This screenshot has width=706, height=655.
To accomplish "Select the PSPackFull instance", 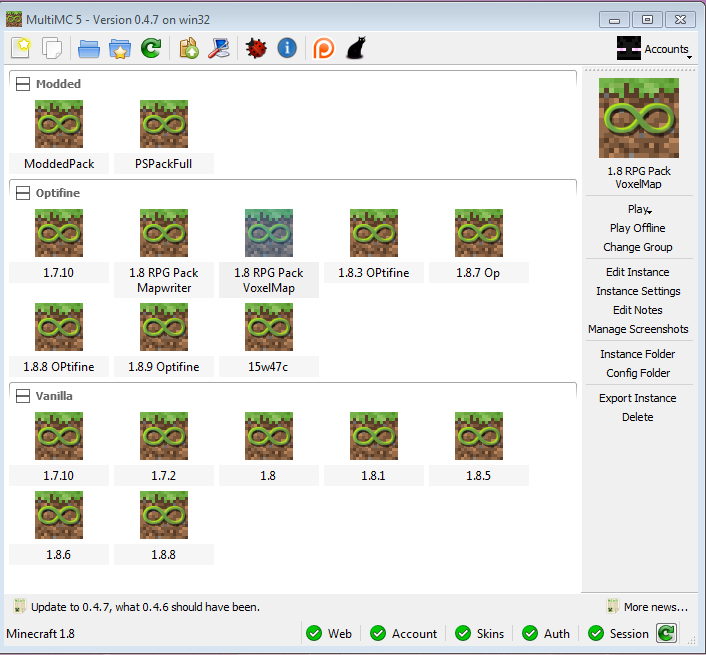I will pyautogui.click(x=164, y=135).
